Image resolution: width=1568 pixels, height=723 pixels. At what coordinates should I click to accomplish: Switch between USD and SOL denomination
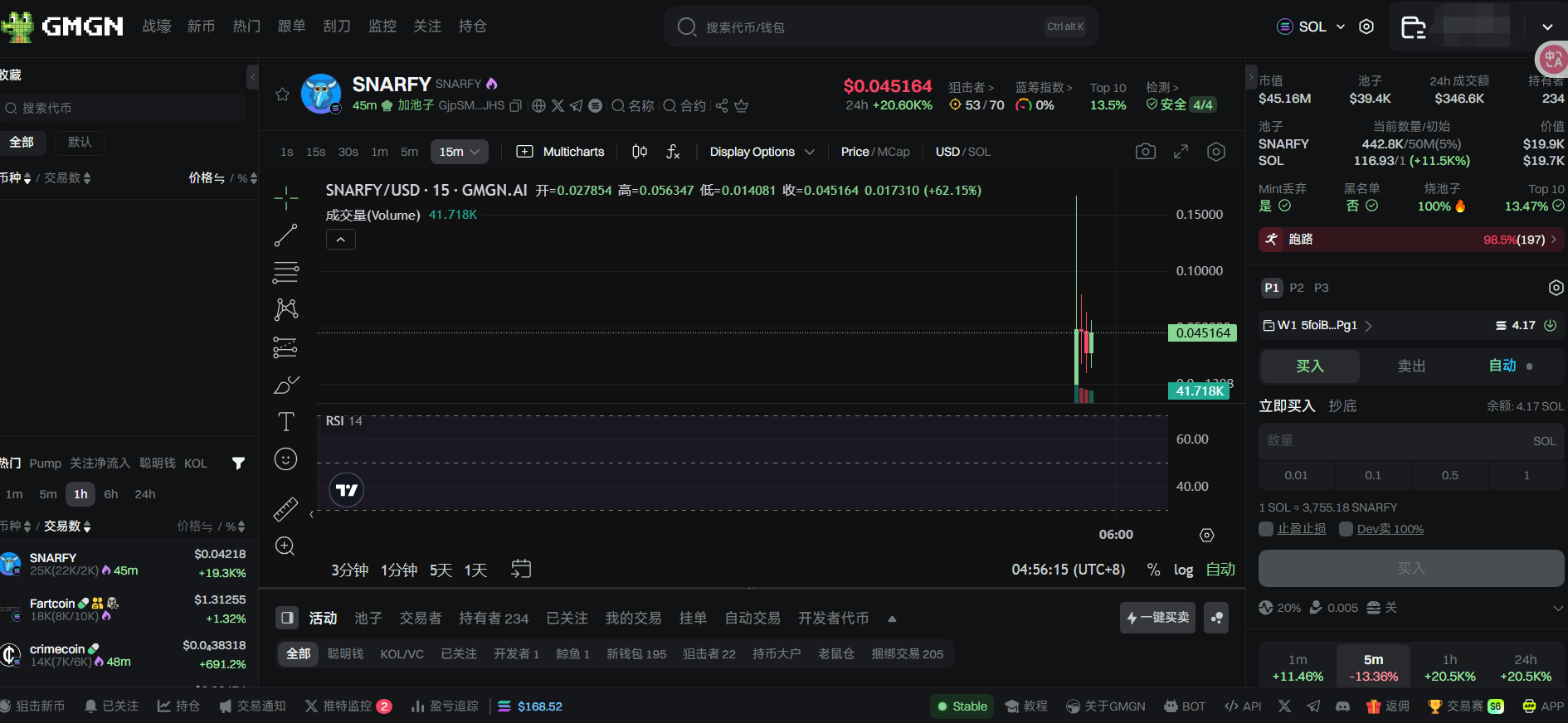coord(963,152)
